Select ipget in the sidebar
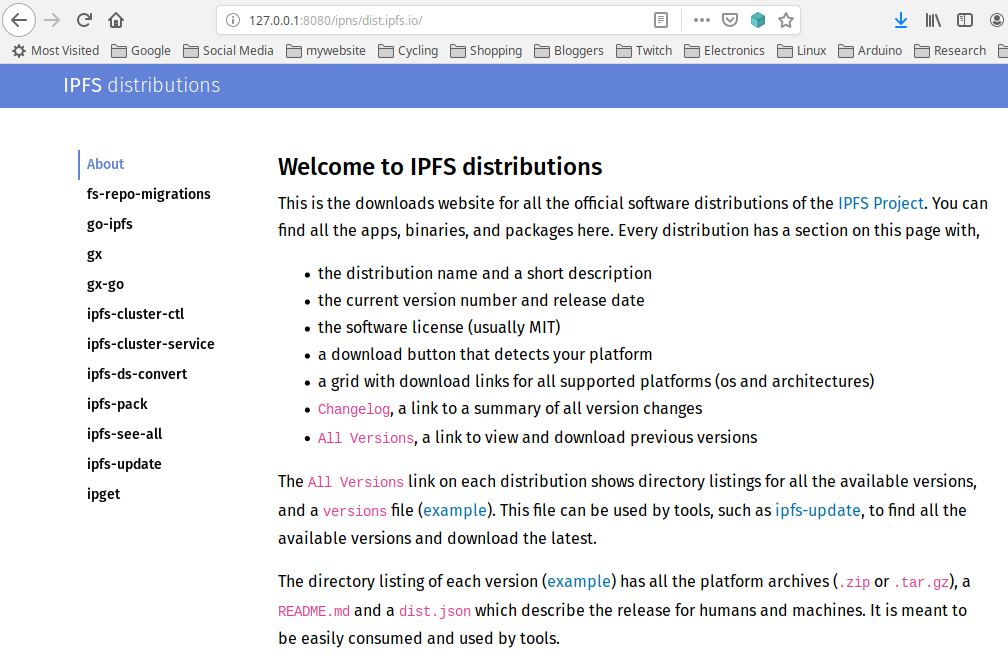Image resolution: width=1008 pixels, height=664 pixels. click(x=104, y=494)
